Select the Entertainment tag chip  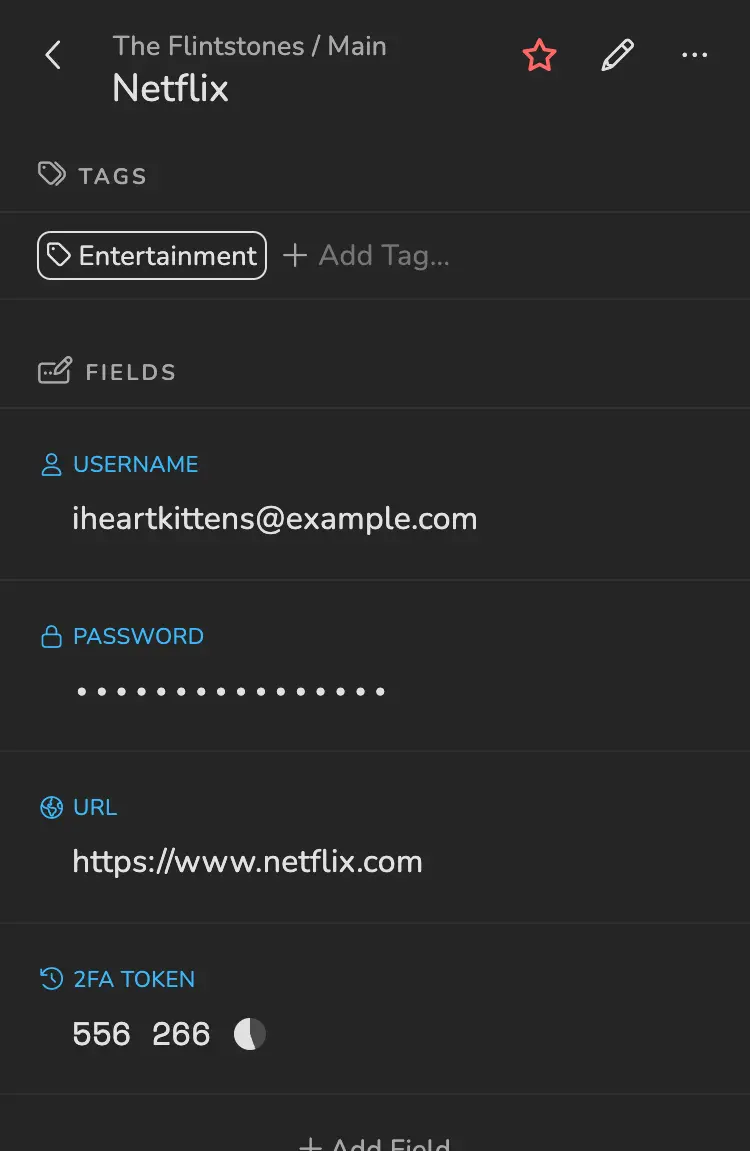[x=152, y=255]
